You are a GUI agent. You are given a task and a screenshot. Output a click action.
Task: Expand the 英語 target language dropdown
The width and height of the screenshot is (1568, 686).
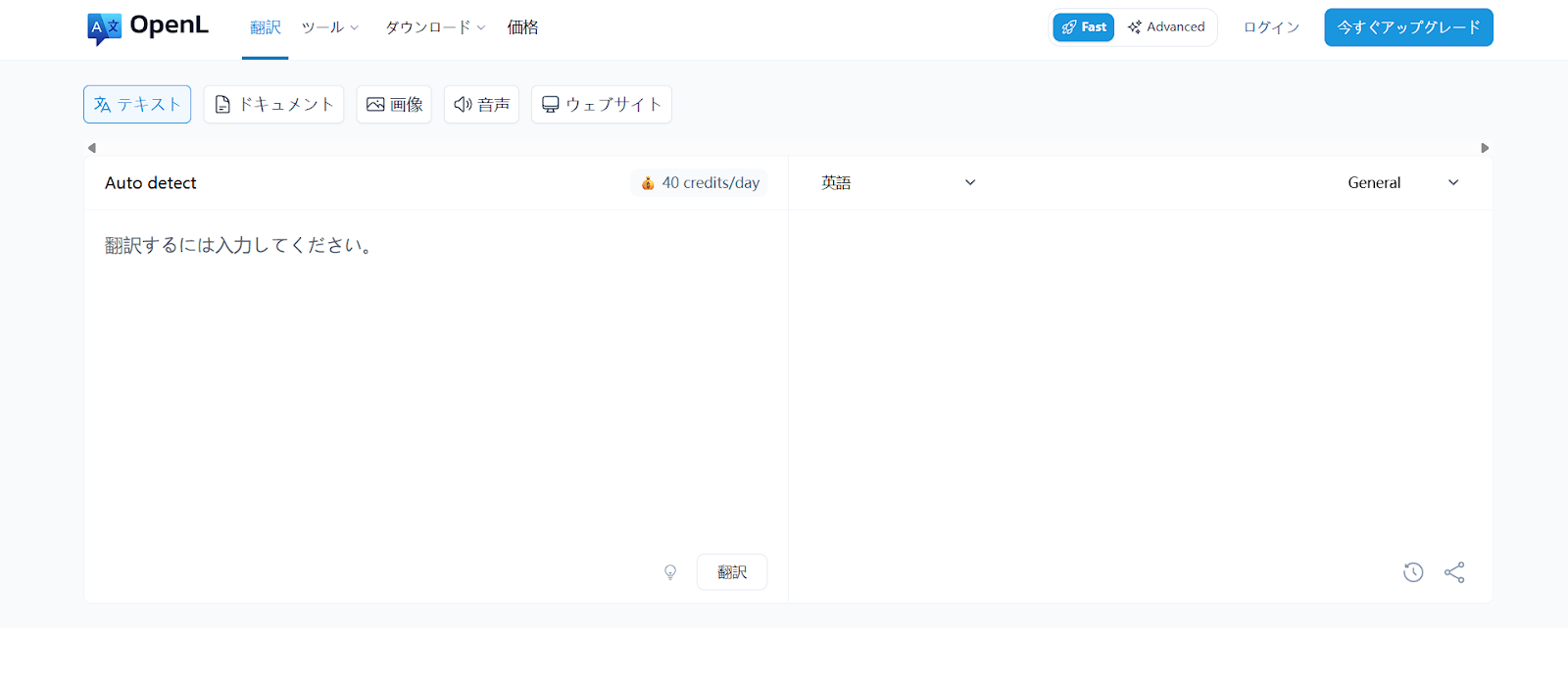[898, 183]
